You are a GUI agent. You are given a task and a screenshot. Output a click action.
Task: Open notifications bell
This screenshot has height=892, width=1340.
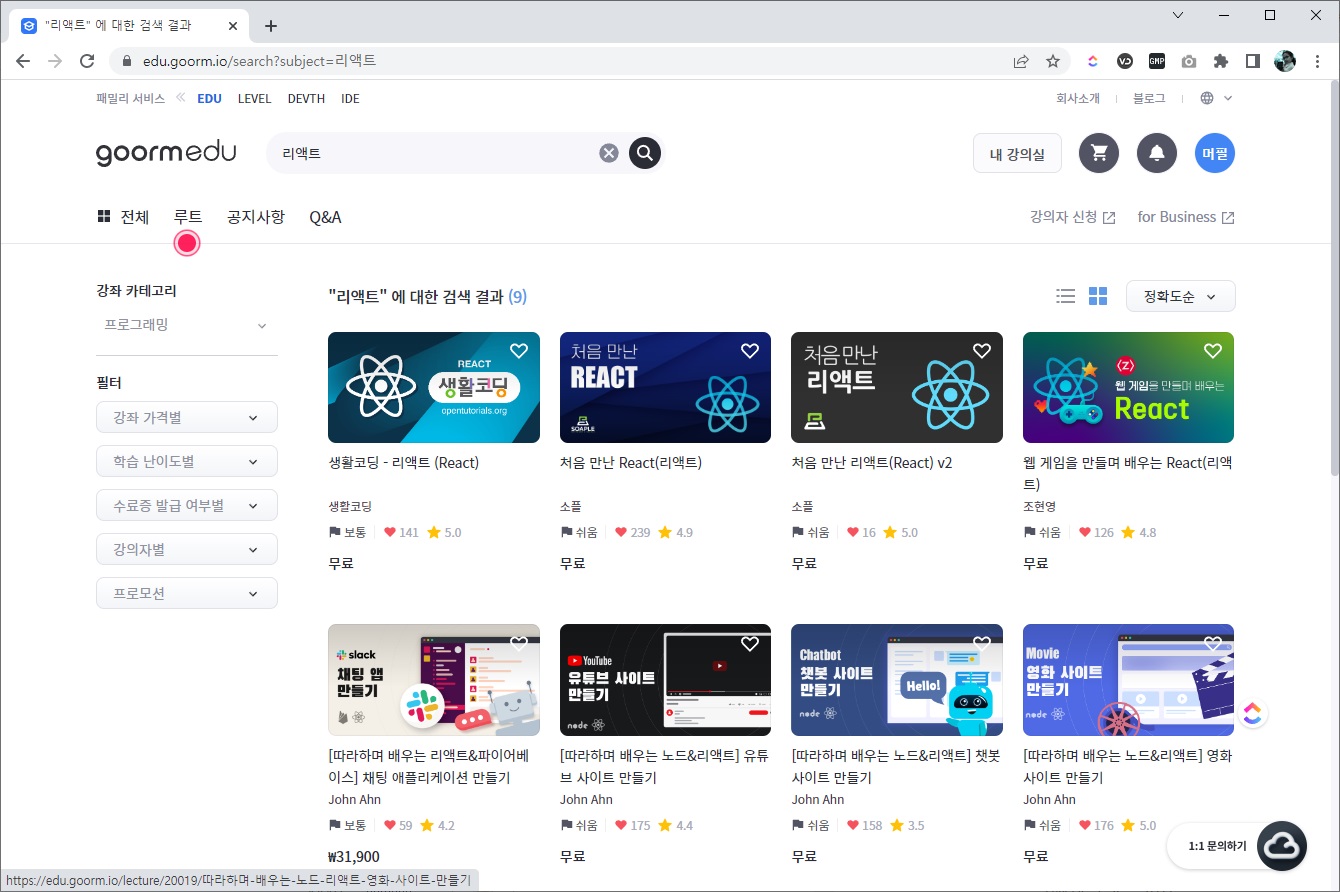pos(1157,153)
